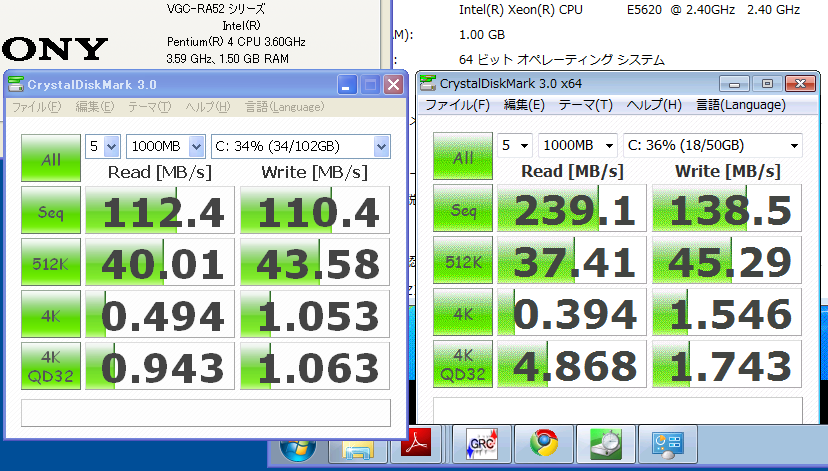Click CrystalDiskMark 3.0 x64 title bar icon
The width and height of the screenshot is (828, 471).
click(x=428, y=83)
